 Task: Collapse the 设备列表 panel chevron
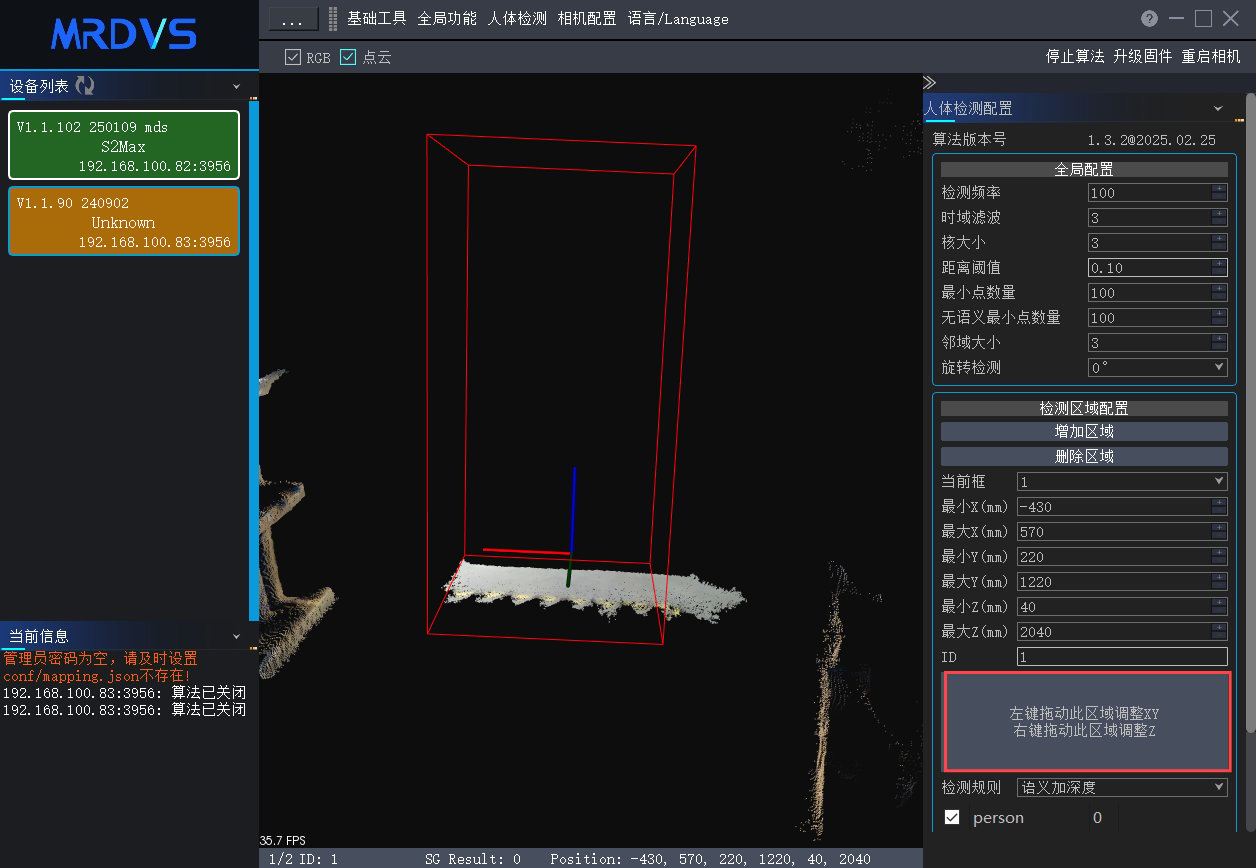click(237, 87)
